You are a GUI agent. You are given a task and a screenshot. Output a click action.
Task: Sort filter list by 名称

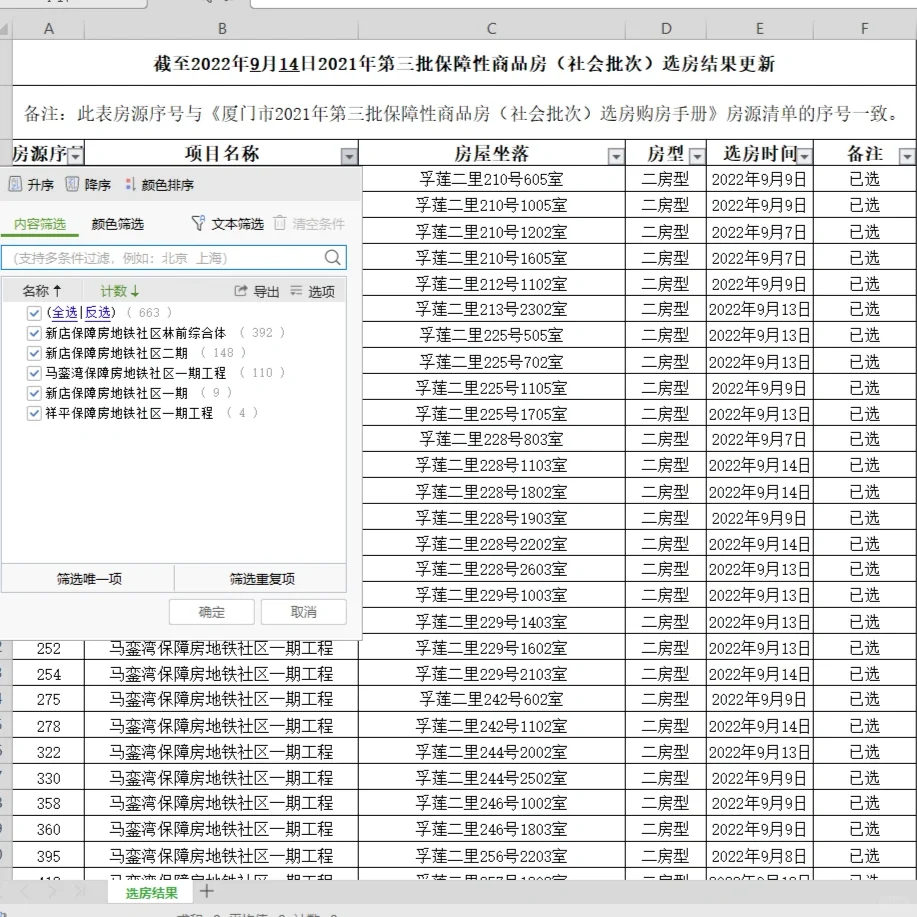[42, 291]
